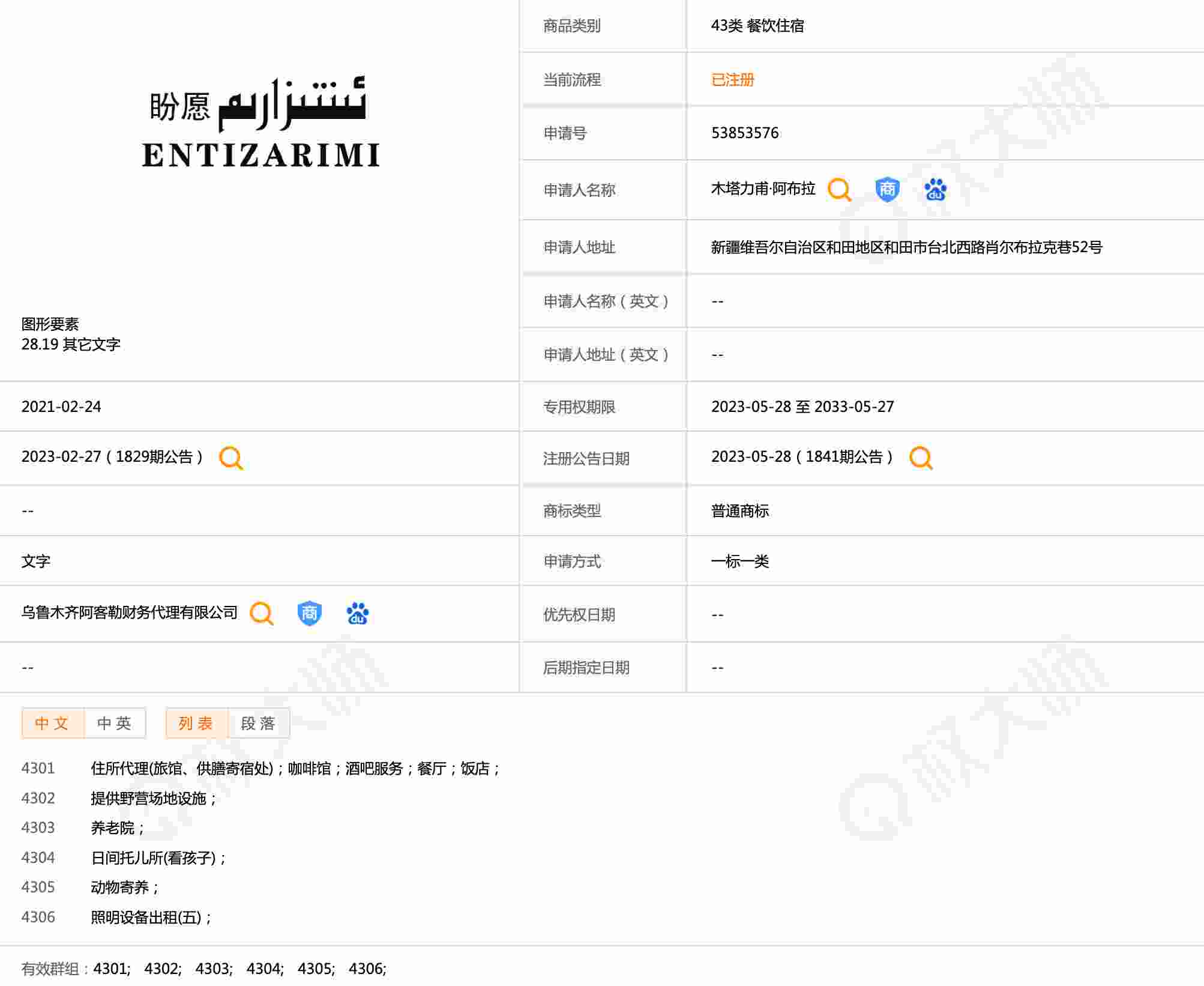Screen dimensions: 1204x986
Task: Click search icon next to 1829期公告
Action: click(231, 458)
